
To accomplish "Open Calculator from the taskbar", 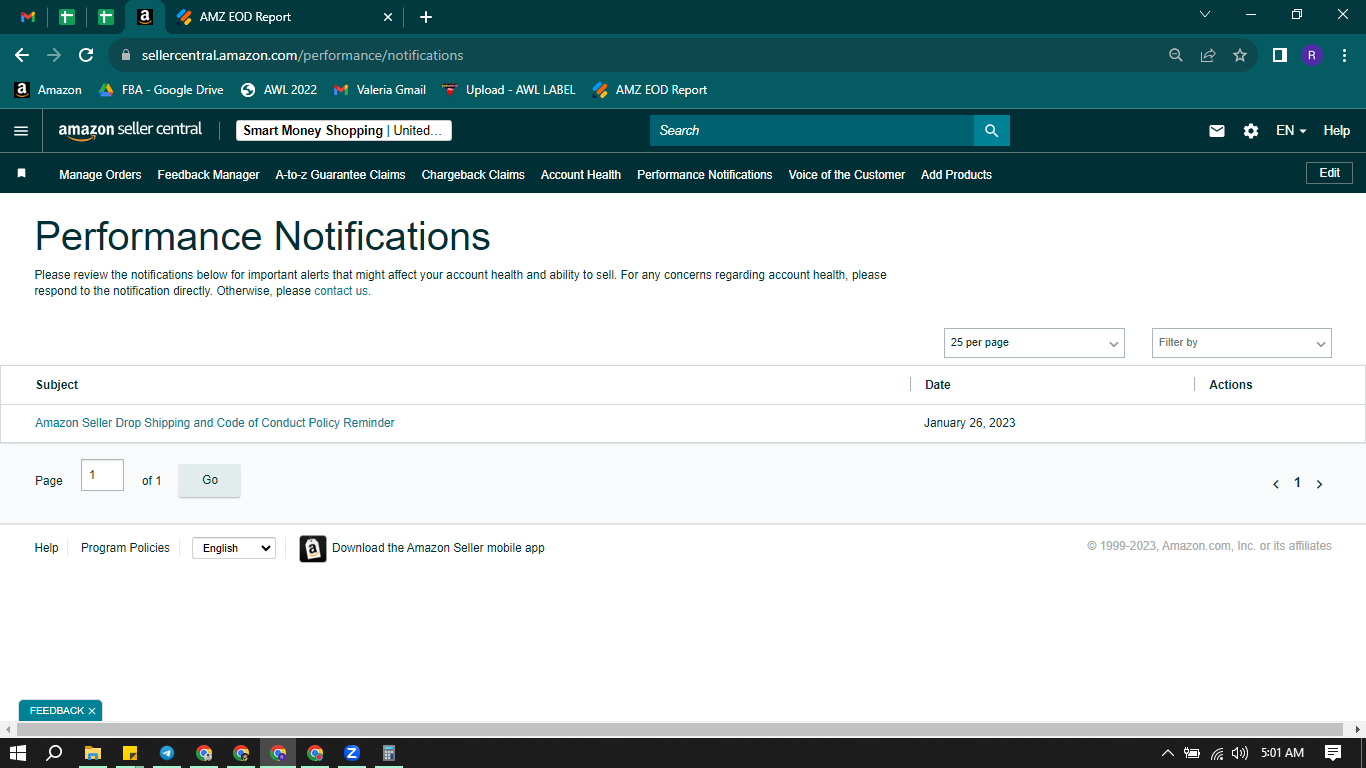I will click(x=389, y=753).
